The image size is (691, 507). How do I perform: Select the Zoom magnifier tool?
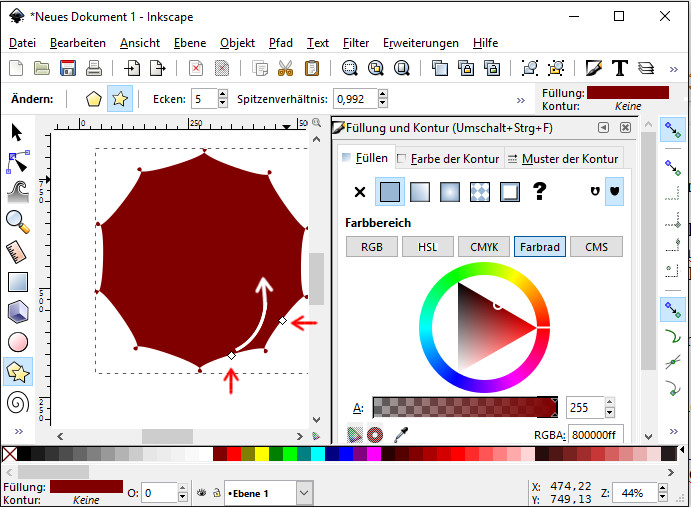tap(17, 222)
